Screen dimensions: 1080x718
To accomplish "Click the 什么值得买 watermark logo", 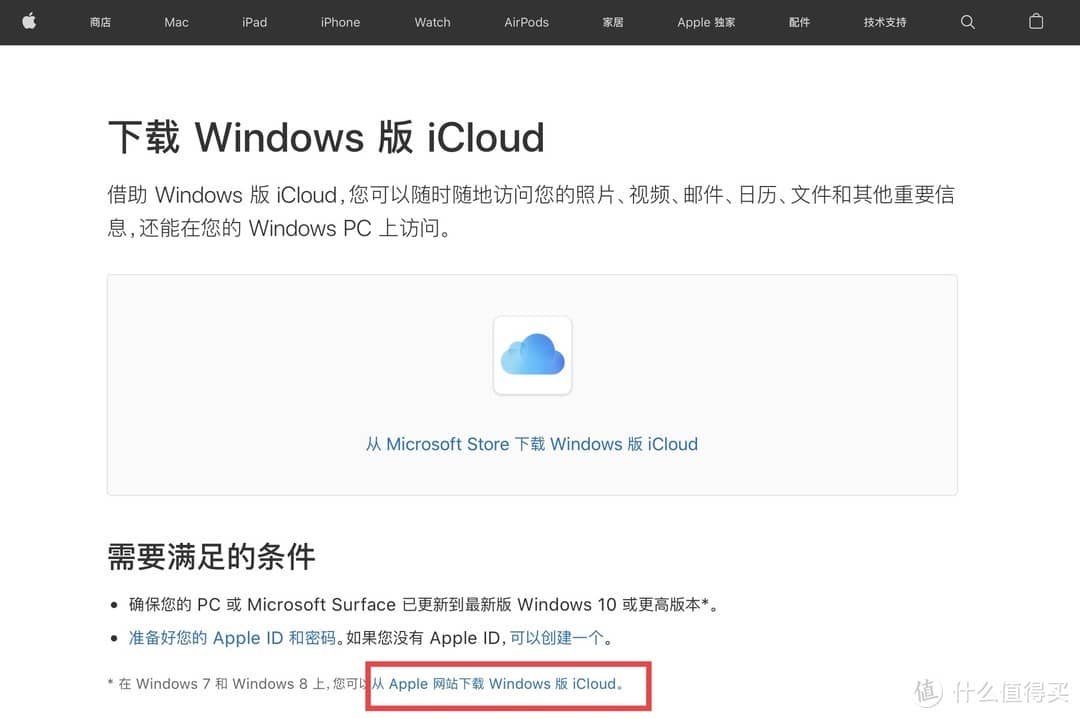I will click(983, 691).
